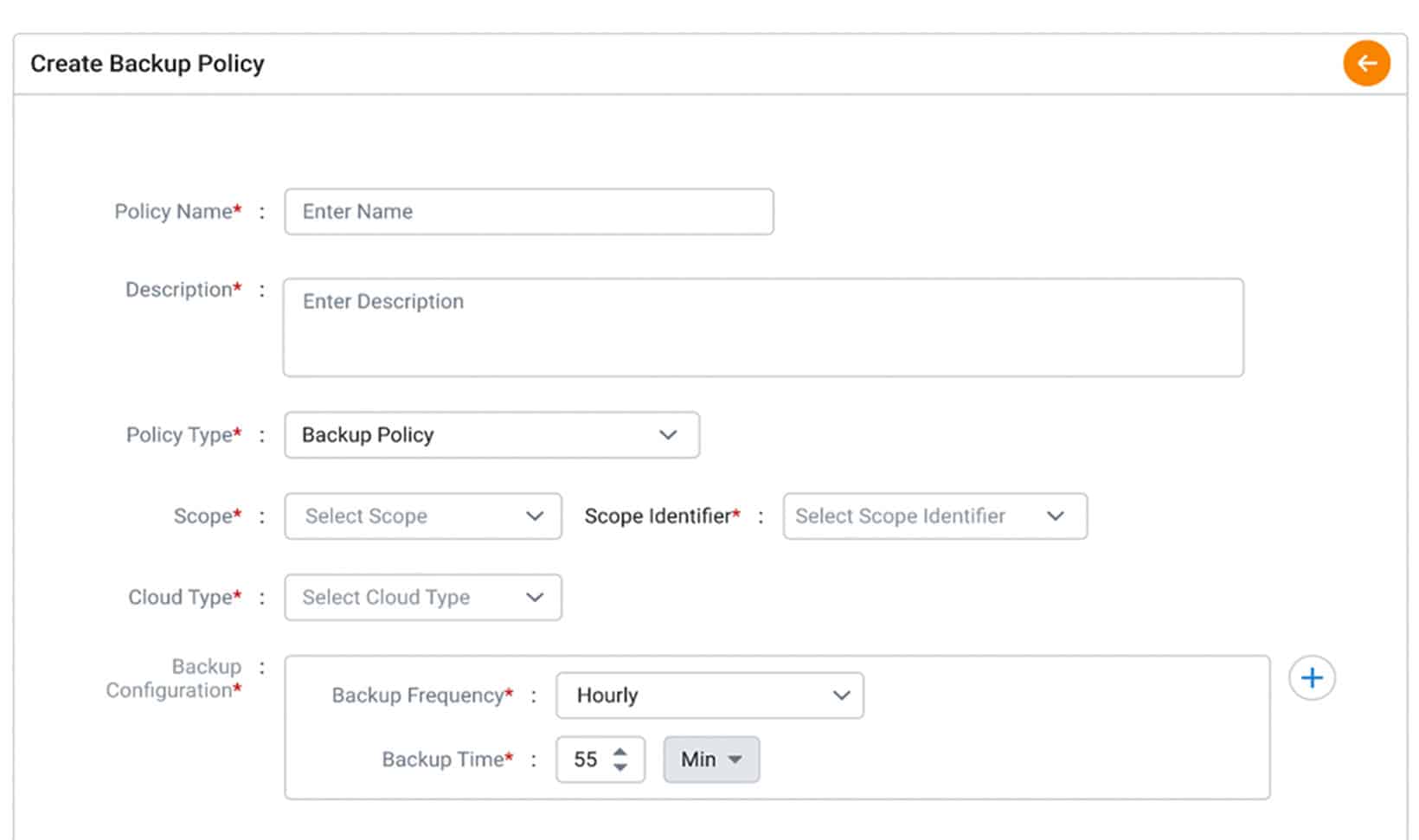
Task: Open the Policy Type dropdown
Action: [x=491, y=435]
